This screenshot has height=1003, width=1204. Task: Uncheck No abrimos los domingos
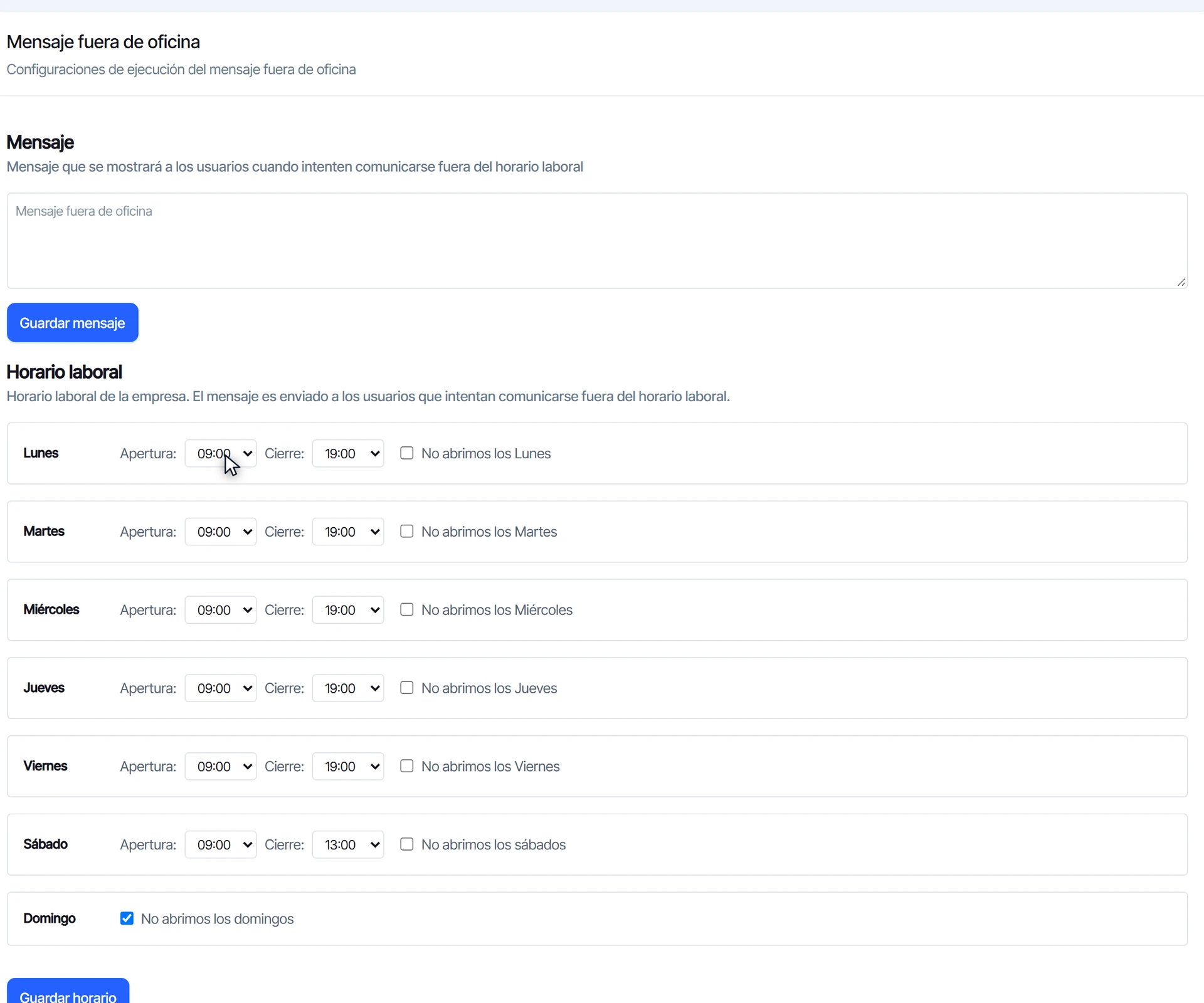pyautogui.click(x=127, y=919)
